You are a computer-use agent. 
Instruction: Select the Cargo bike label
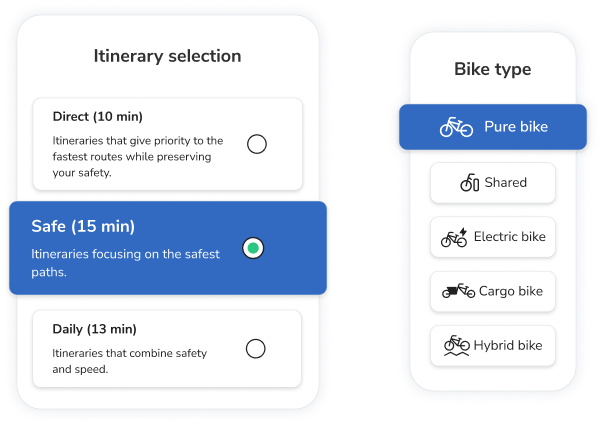pyautogui.click(x=510, y=292)
